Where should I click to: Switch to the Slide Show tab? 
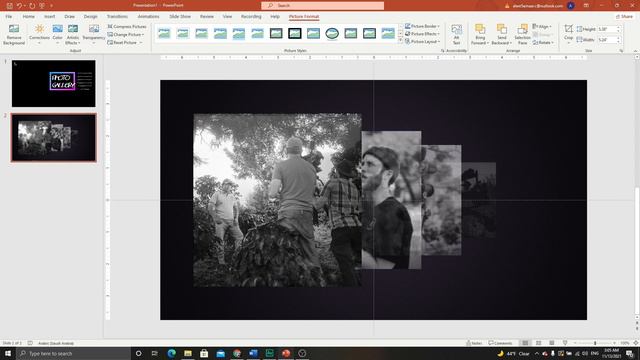(180, 16)
